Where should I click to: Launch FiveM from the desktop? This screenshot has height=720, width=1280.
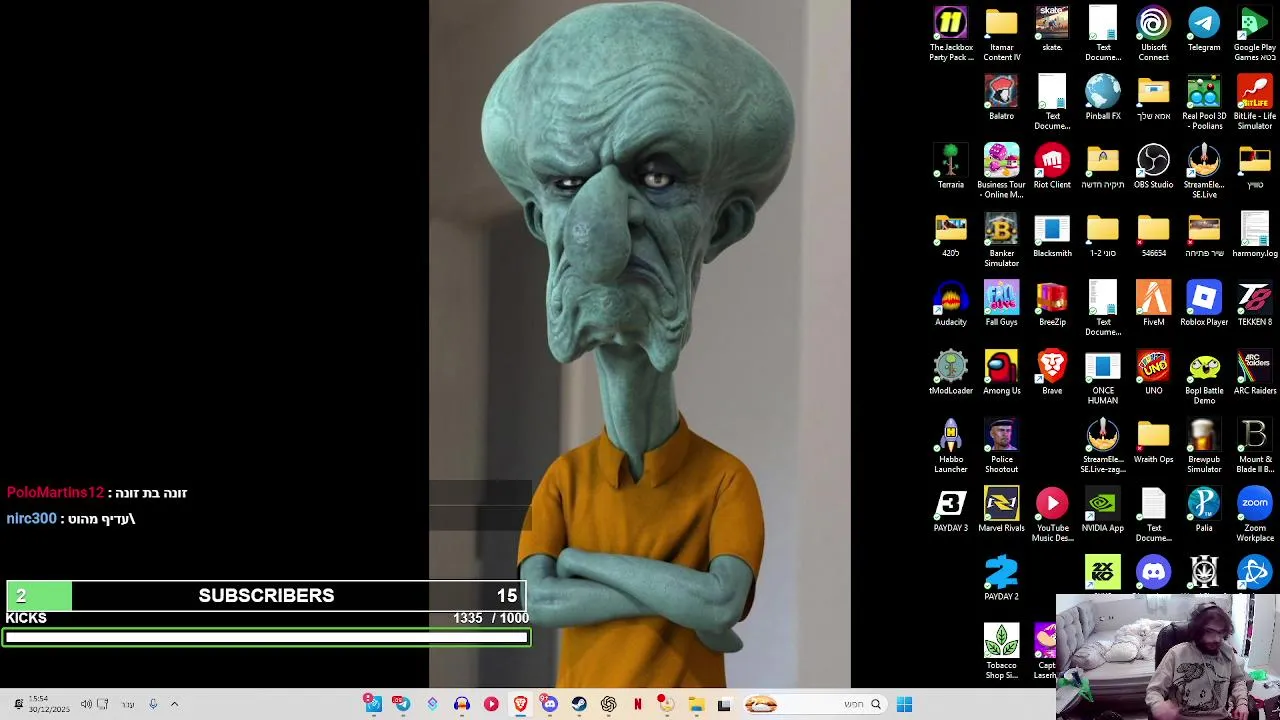[x=1153, y=304]
